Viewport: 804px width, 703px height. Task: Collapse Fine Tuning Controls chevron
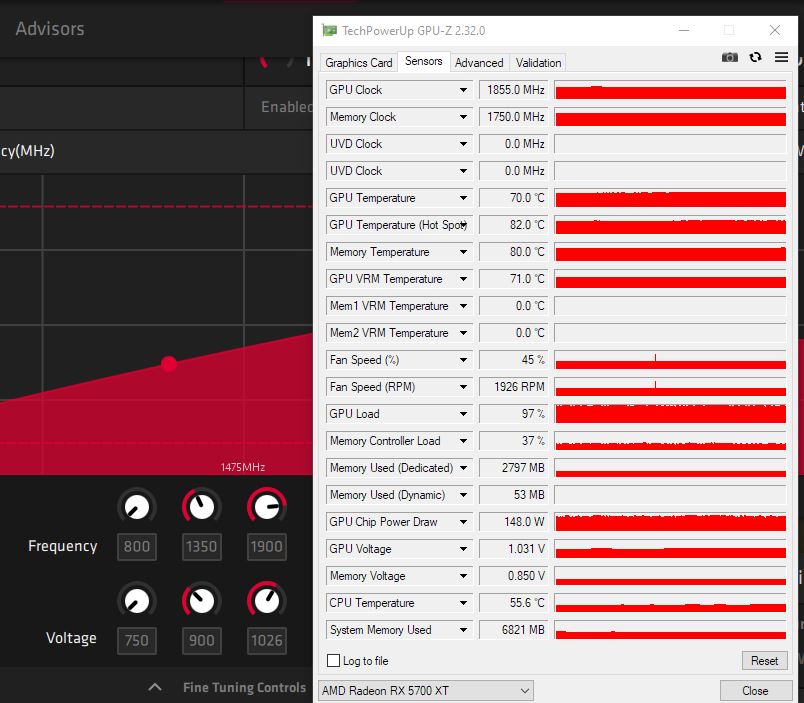[155, 687]
